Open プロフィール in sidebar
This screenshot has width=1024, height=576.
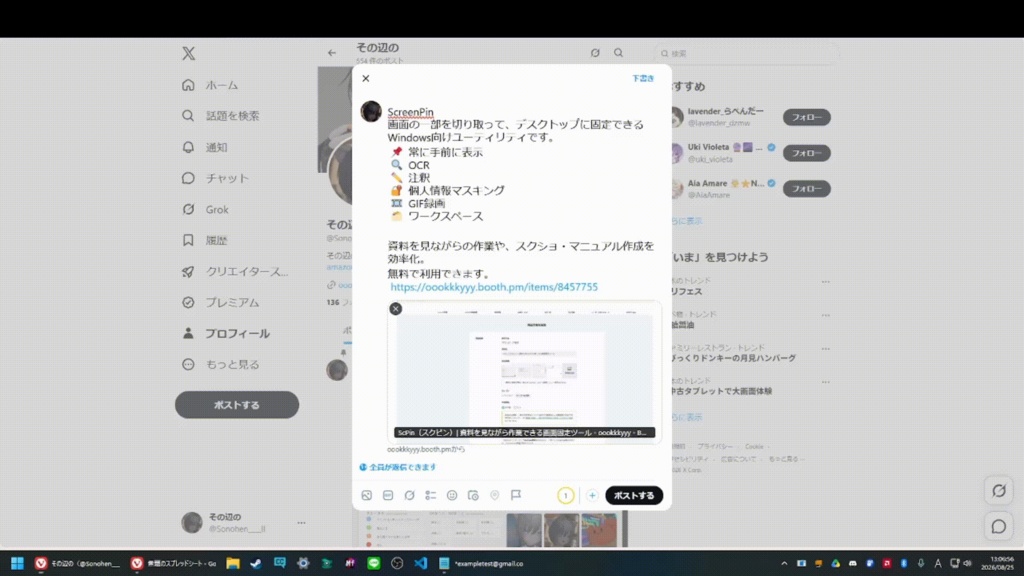click(x=226, y=333)
